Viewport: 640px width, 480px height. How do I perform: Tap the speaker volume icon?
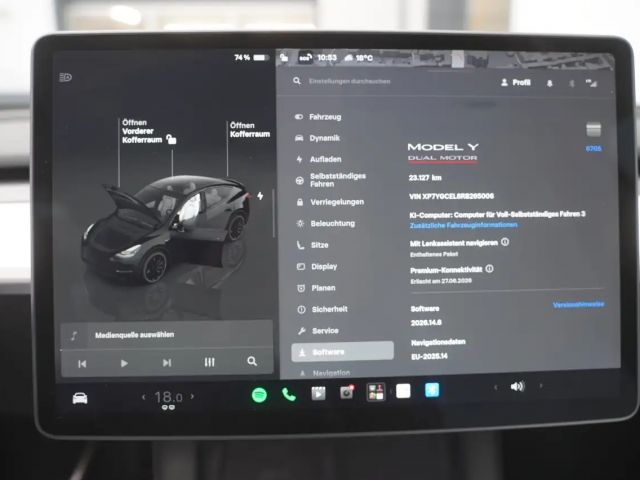click(x=517, y=386)
